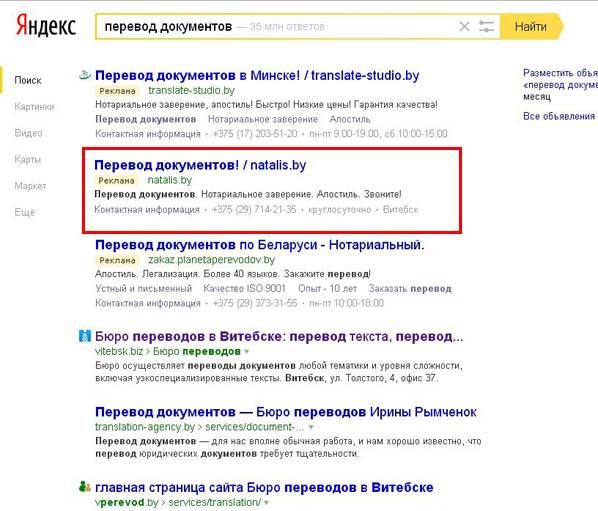The image size is (598, 511).
Task: Open Контактная информация for translate-studio.by ad
Action: click(x=148, y=134)
